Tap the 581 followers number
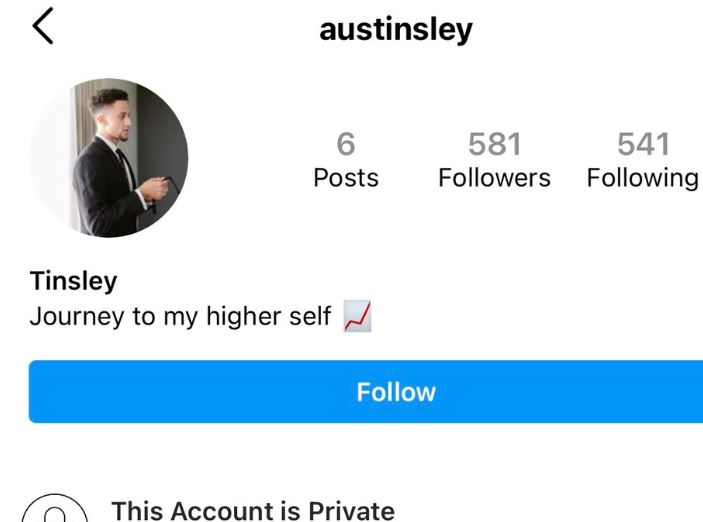The image size is (703, 522). (x=495, y=144)
